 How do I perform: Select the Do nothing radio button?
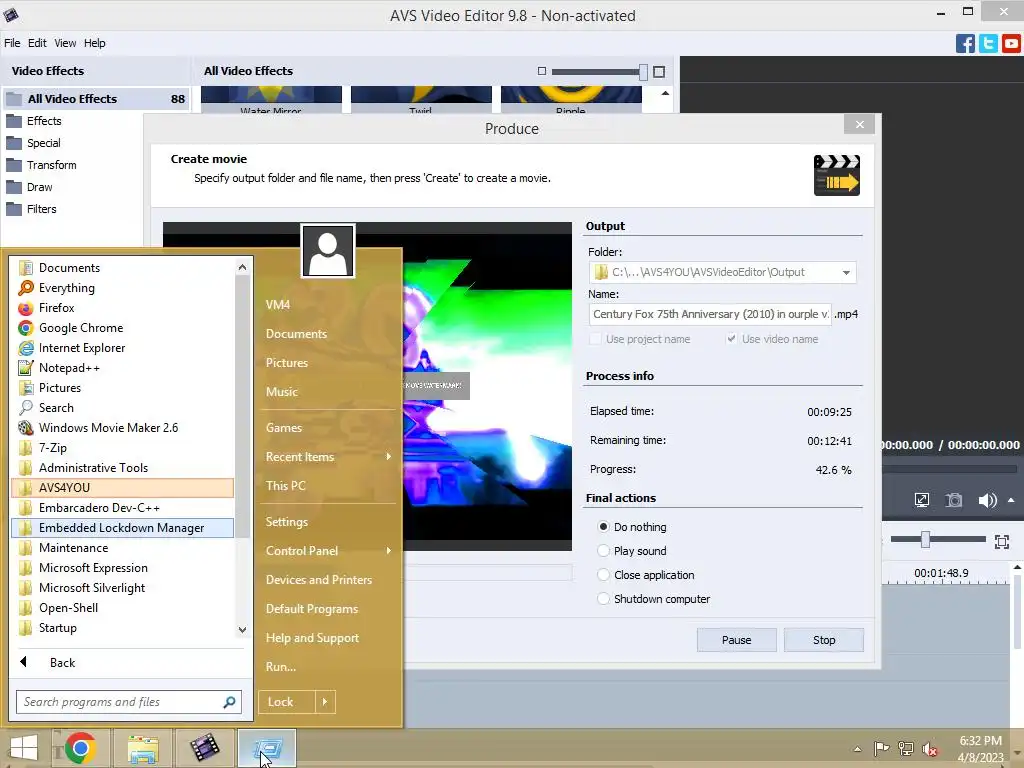[603, 526]
